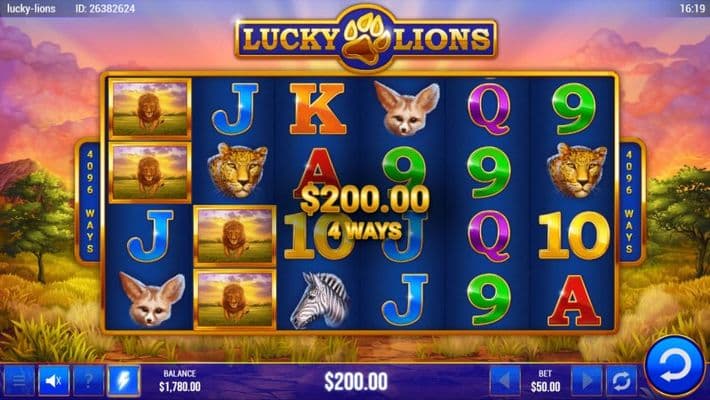Click the $200.00 4 WAYS win popup
The width and height of the screenshot is (710, 400).
click(365, 212)
